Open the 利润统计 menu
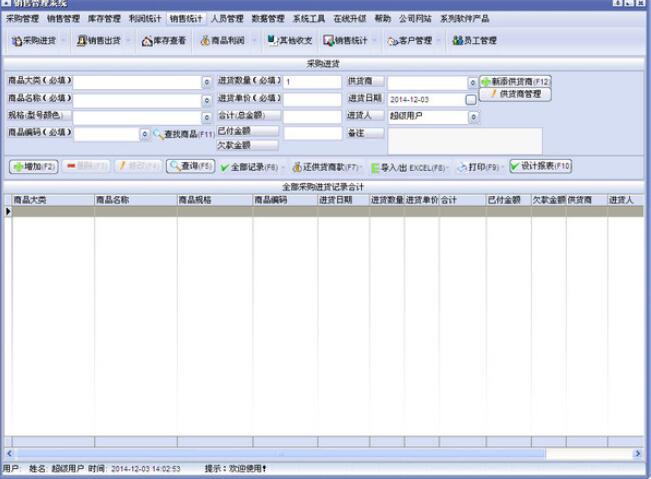Screen dimensions: 651x479 tap(145, 19)
